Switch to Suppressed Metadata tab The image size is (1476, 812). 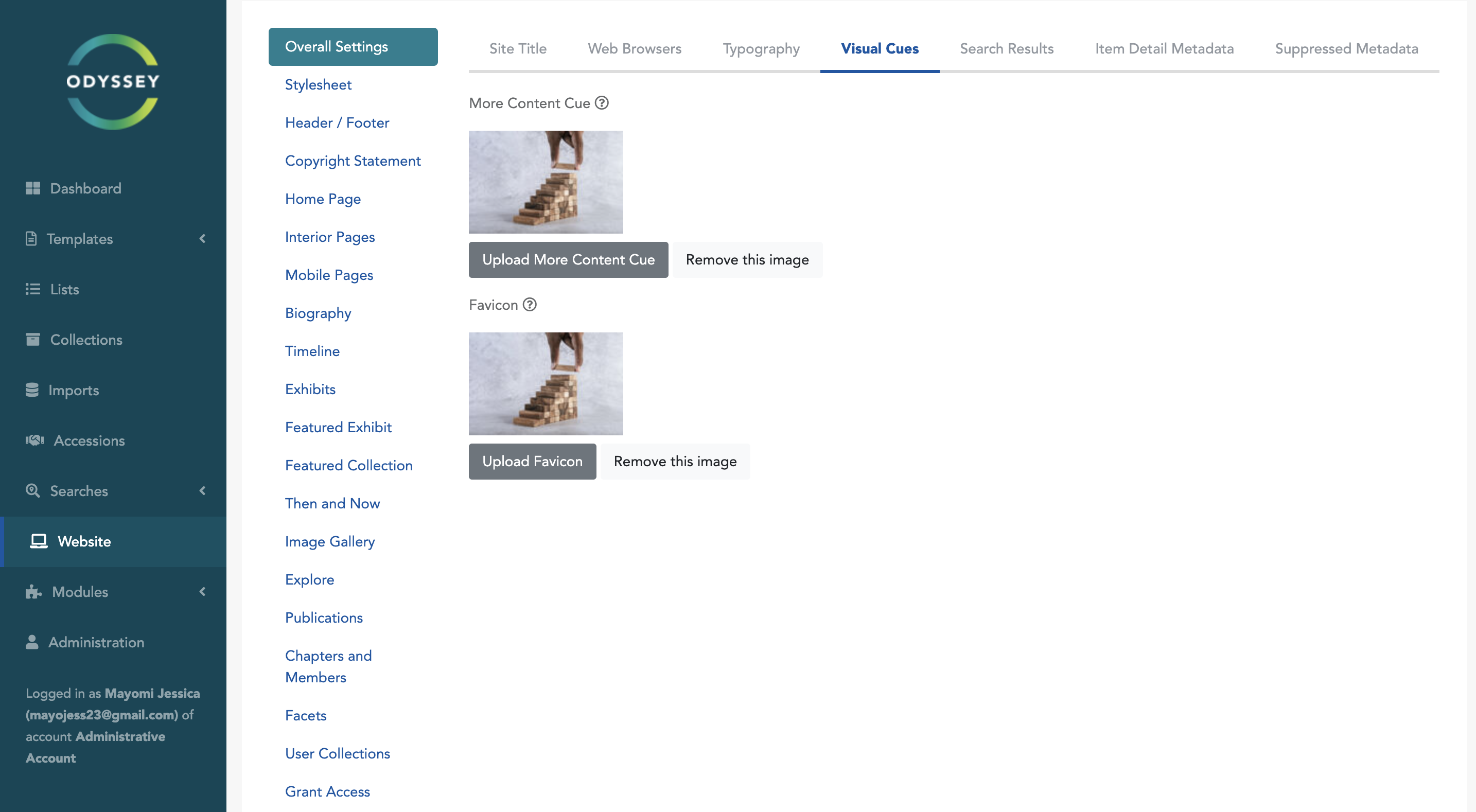1346,49
